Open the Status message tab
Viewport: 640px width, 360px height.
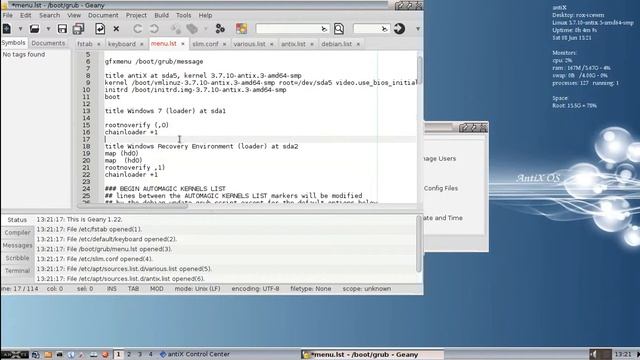(17, 220)
